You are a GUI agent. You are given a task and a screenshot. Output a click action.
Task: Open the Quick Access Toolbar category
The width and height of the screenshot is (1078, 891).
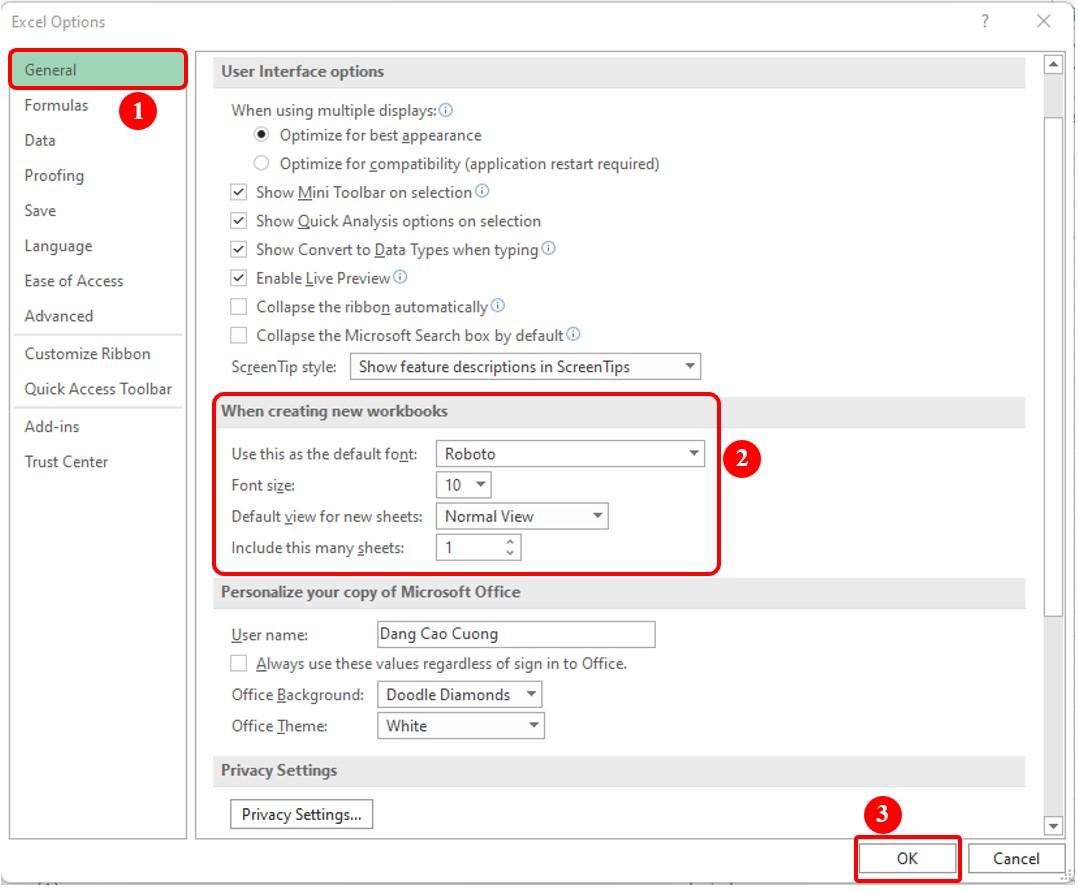(x=98, y=388)
